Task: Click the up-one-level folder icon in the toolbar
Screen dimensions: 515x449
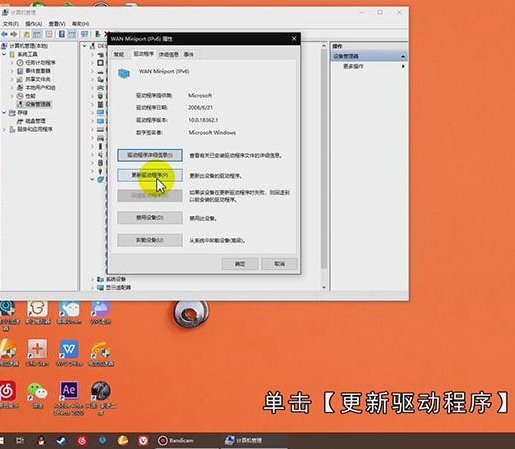Action: tap(27, 34)
